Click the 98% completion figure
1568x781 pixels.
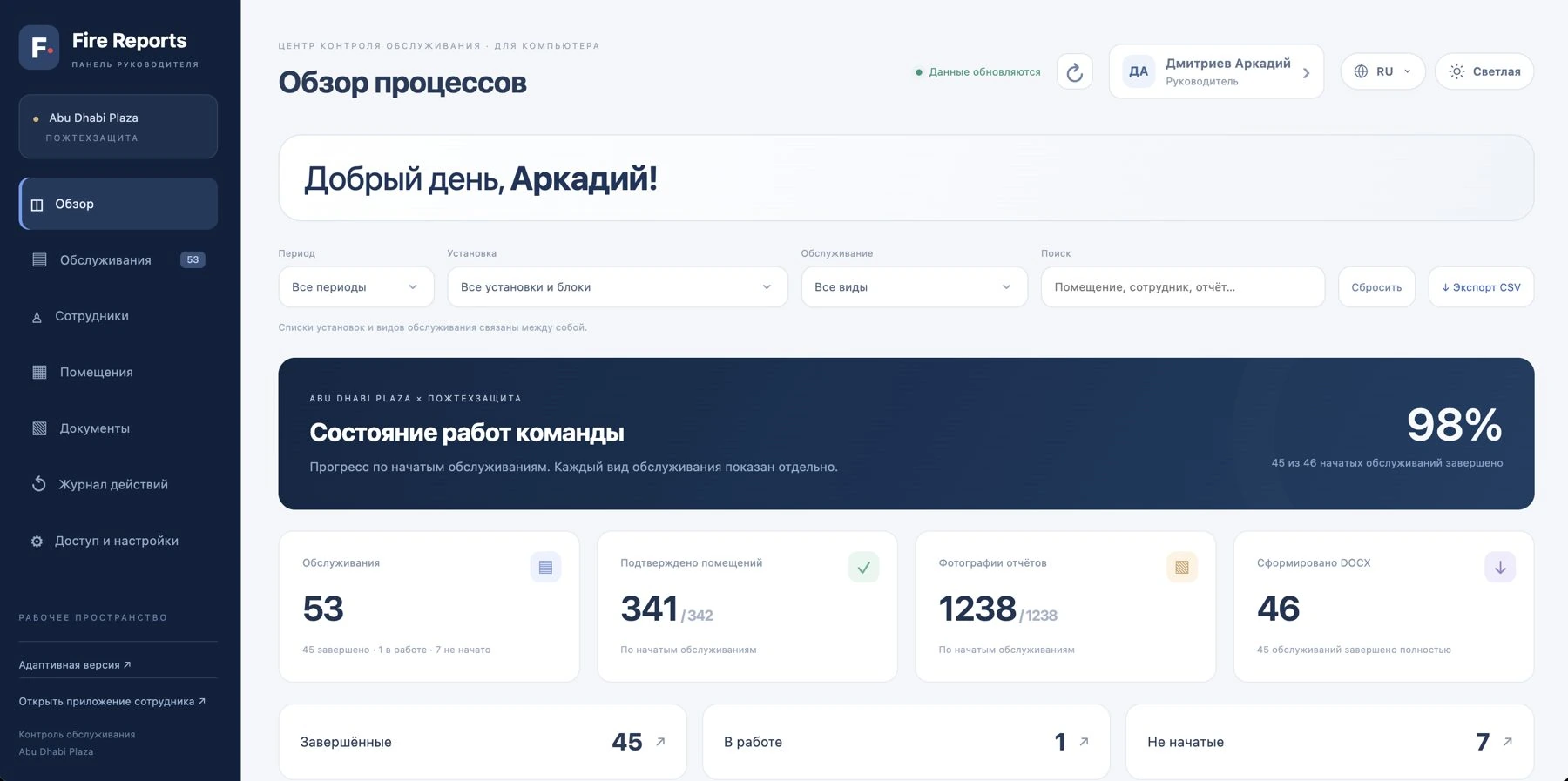[1454, 425]
